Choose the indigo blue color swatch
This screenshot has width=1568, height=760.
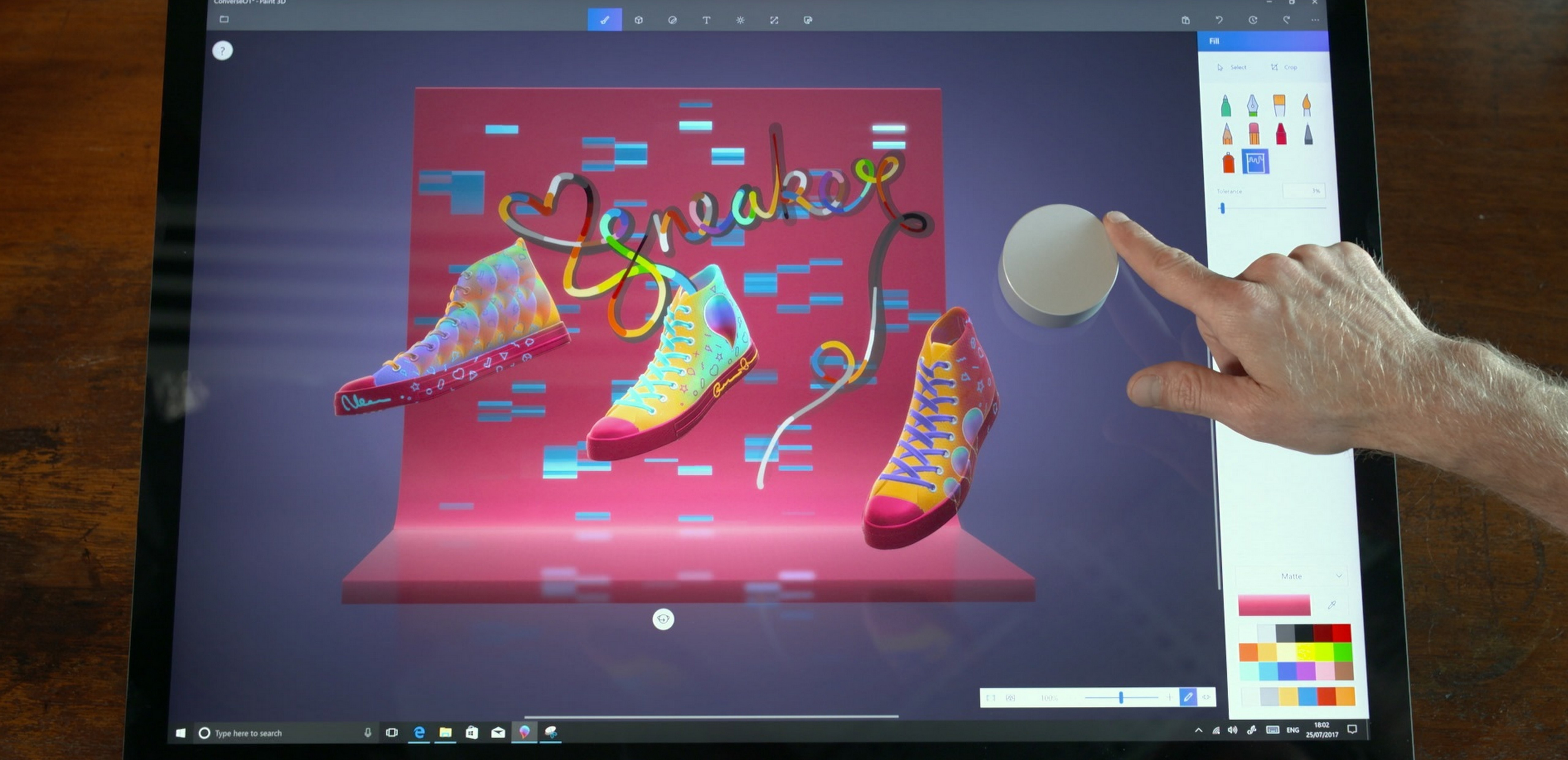[x=1287, y=671]
